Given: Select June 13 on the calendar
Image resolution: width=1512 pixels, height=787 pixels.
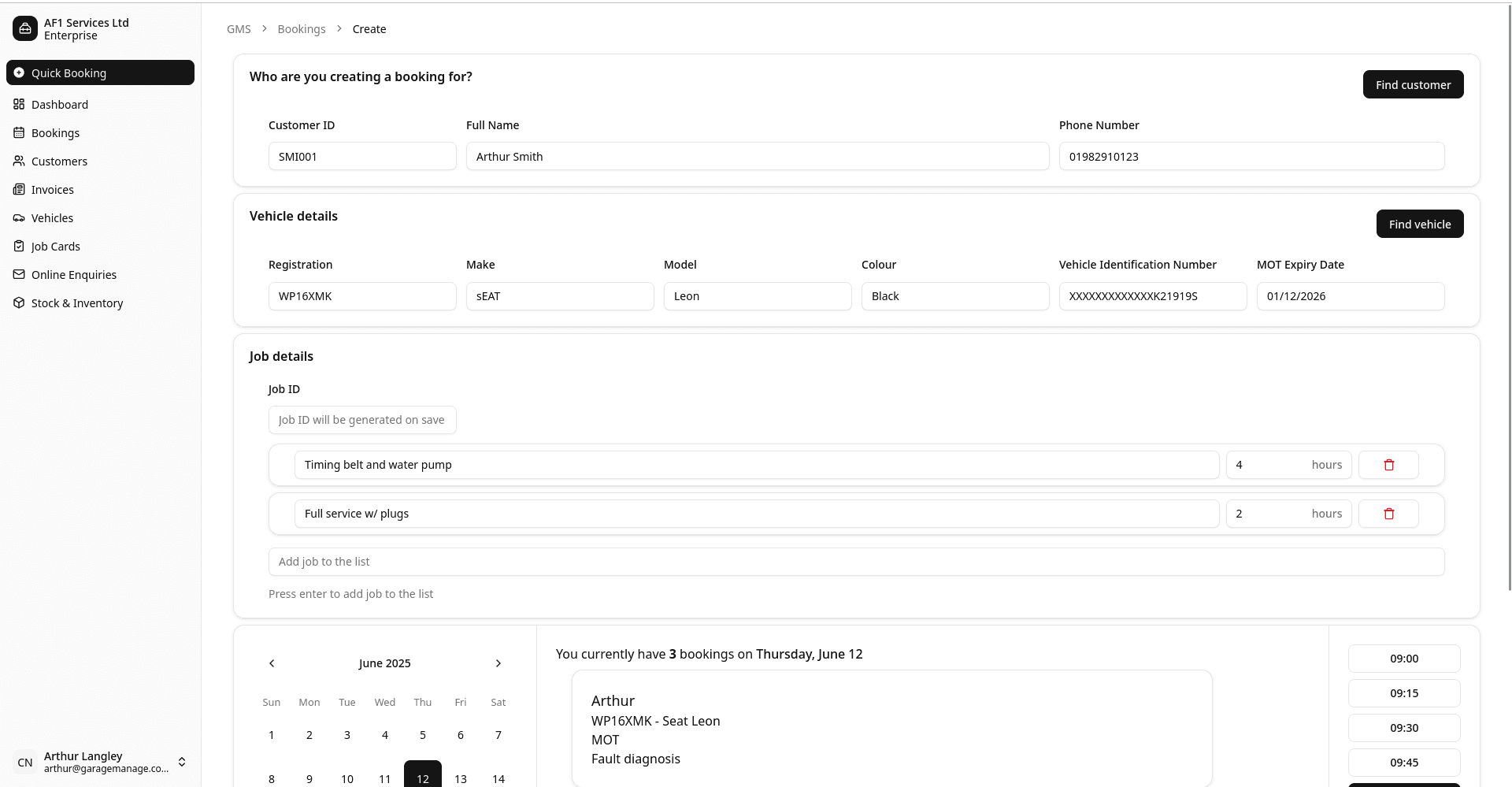Looking at the screenshot, I should click(x=461, y=778).
